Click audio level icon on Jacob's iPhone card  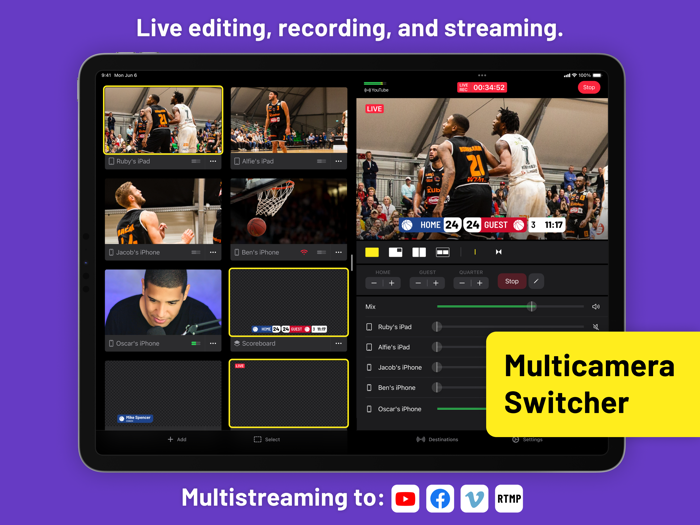pyautogui.click(x=196, y=252)
